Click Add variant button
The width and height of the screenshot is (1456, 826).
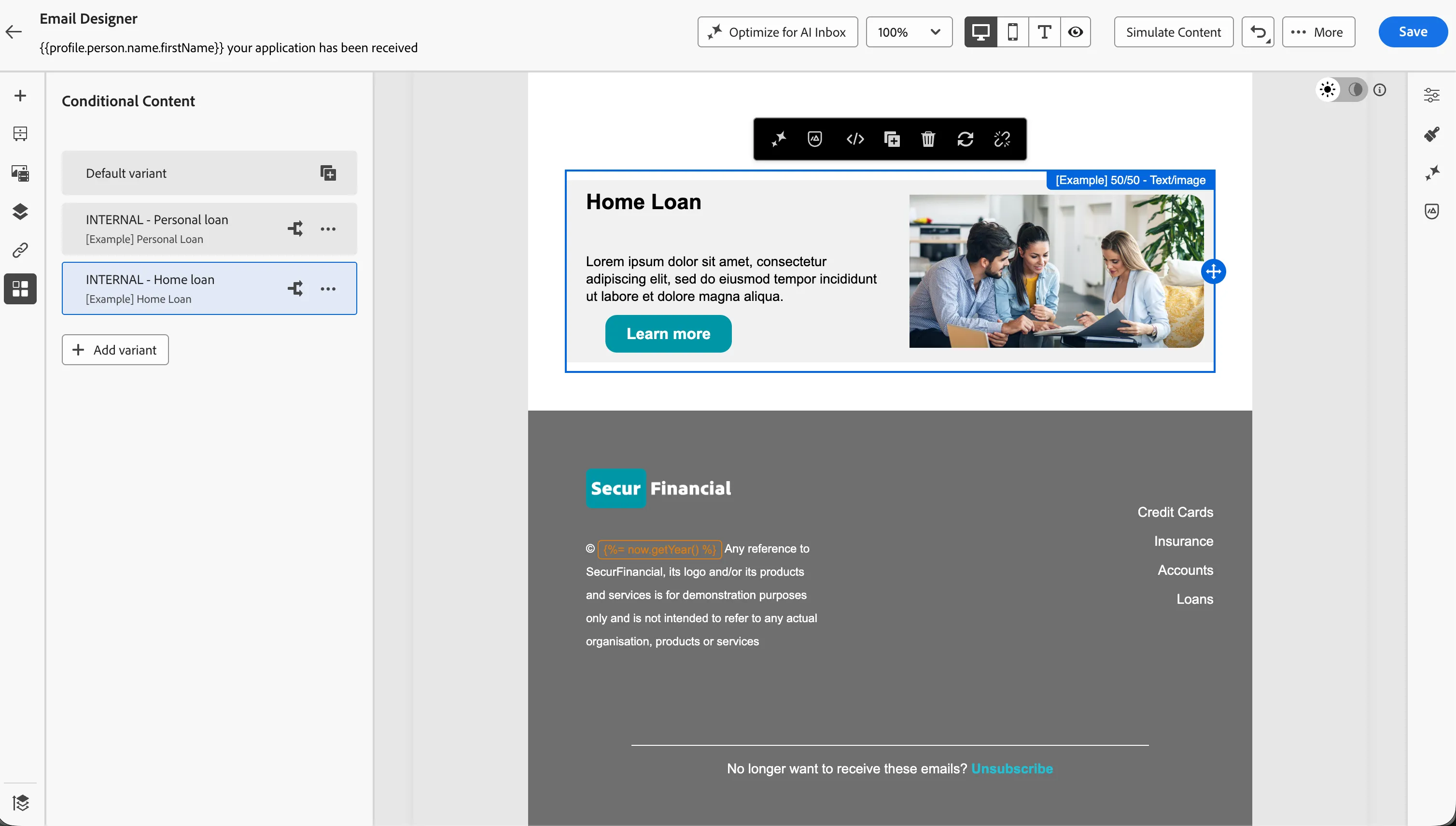115,350
